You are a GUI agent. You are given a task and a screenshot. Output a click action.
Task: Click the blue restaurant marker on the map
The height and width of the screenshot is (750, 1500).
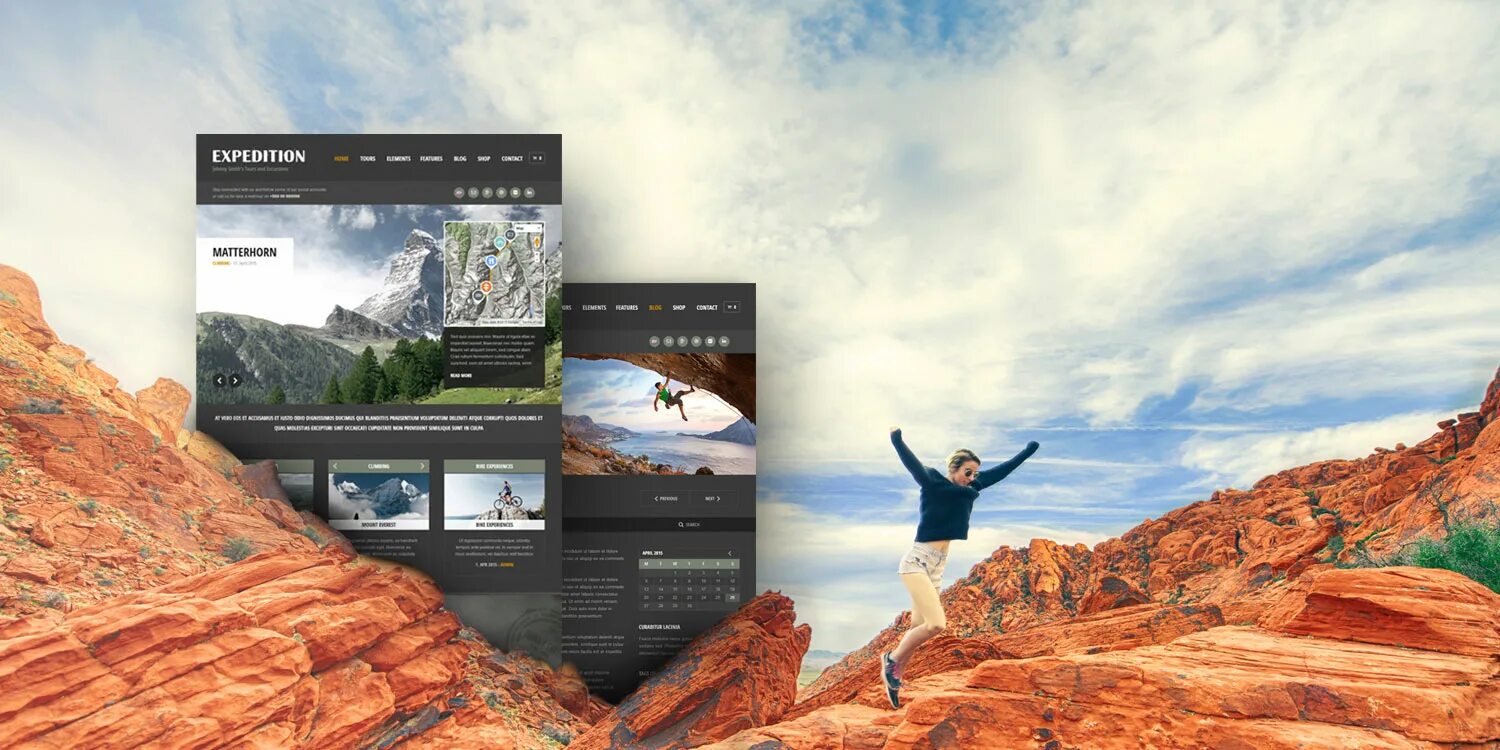491,261
